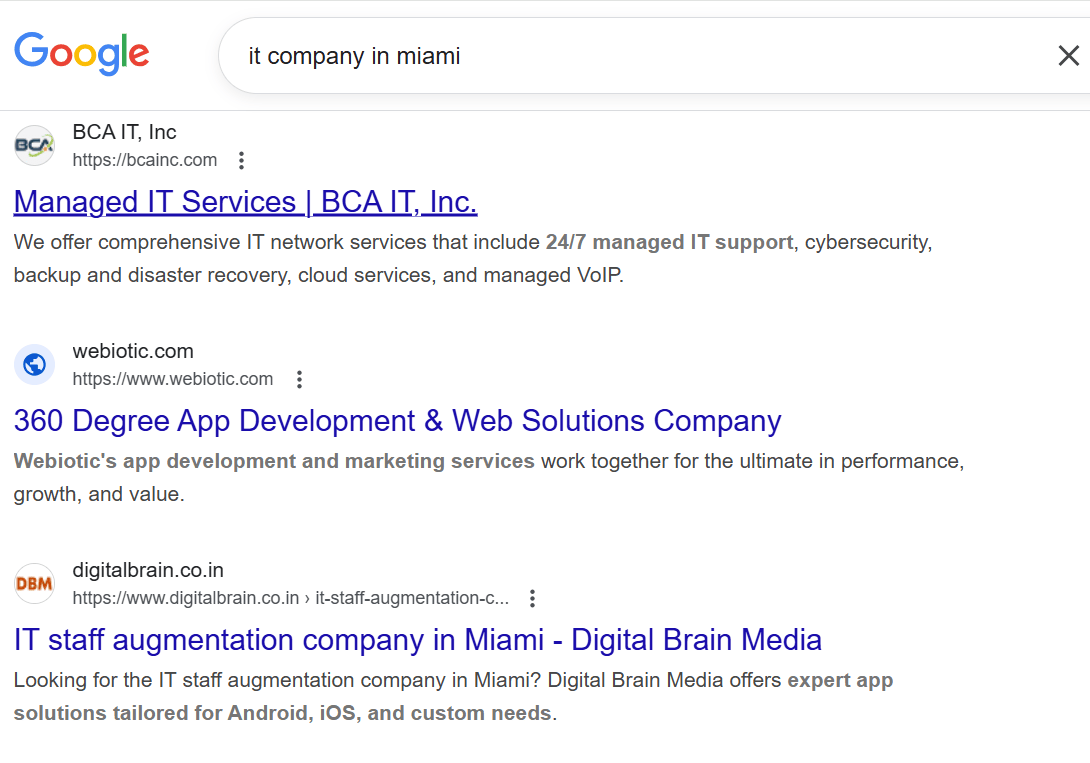
Task: Clear the search query with the X icon
Action: click(x=1068, y=56)
